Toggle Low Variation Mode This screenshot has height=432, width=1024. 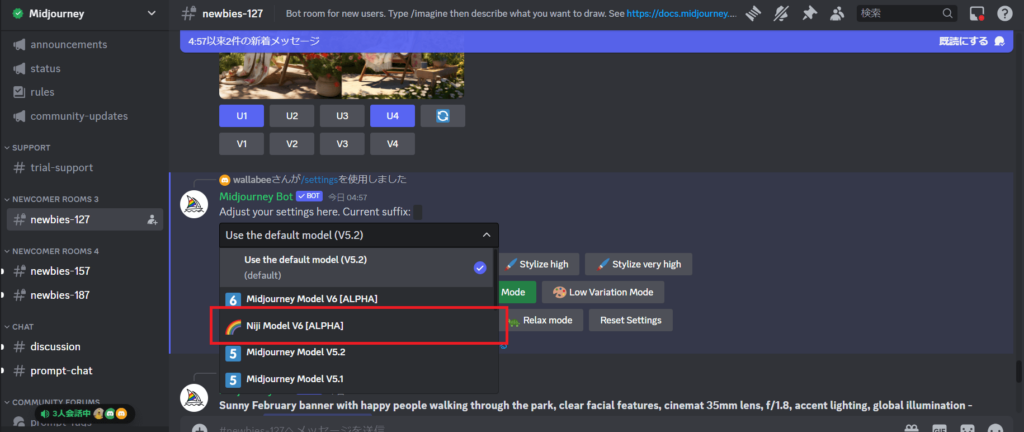603,292
